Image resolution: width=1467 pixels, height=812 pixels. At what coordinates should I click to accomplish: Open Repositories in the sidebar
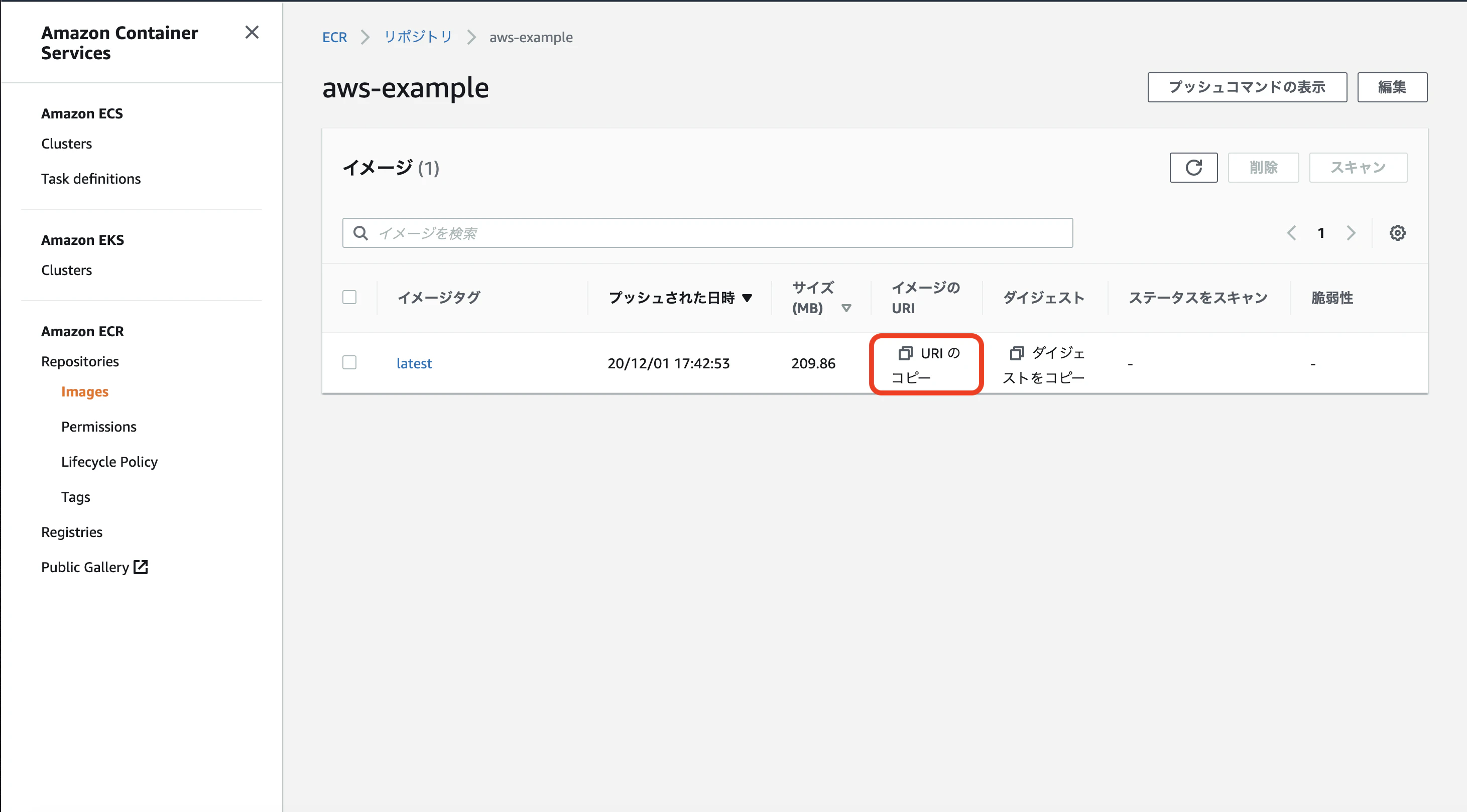(x=80, y=361)
